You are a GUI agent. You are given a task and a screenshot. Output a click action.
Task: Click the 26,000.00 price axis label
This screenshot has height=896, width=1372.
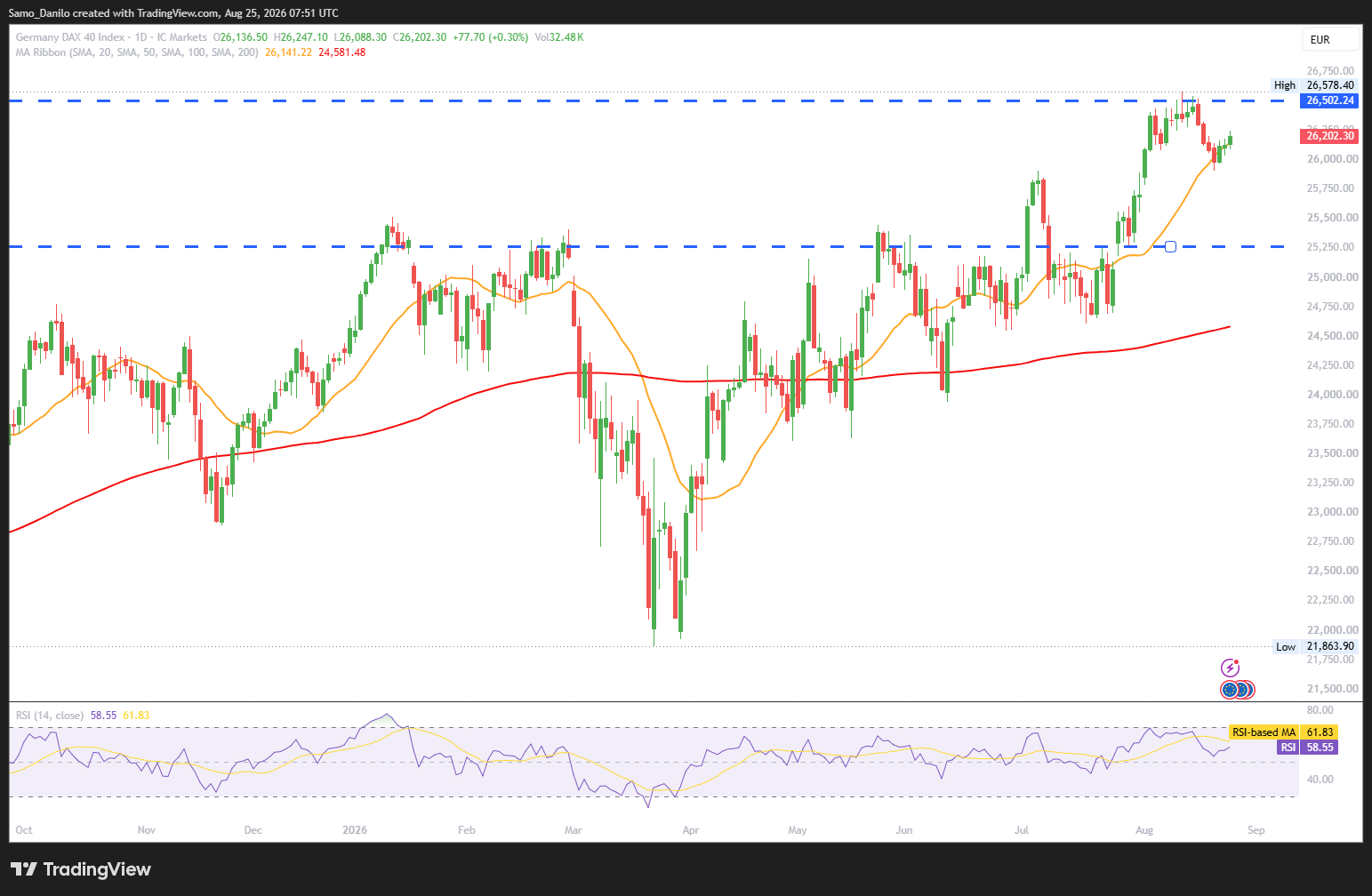pos(1332,159)
